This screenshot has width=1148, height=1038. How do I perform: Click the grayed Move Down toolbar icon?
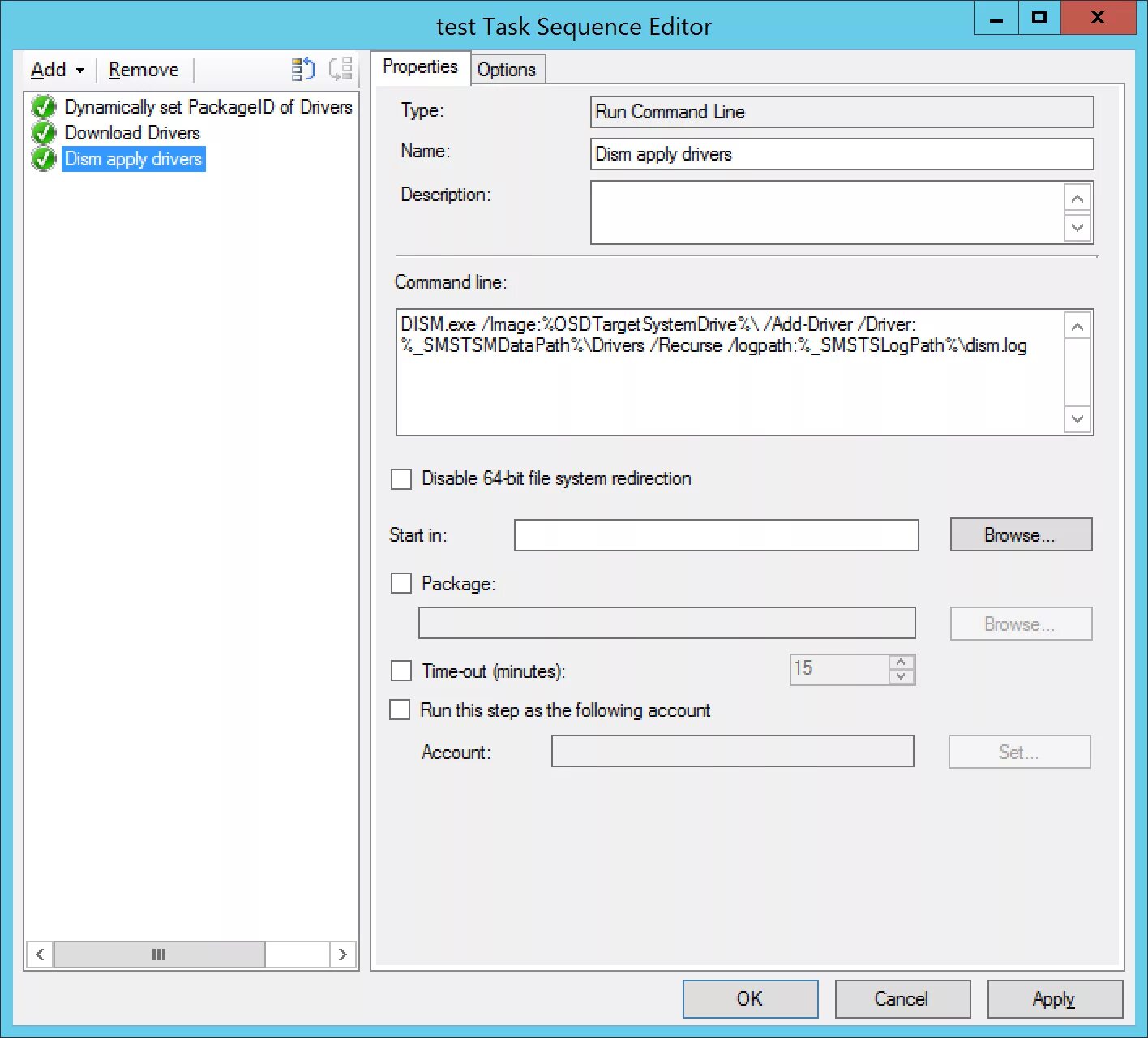[341, 69]
